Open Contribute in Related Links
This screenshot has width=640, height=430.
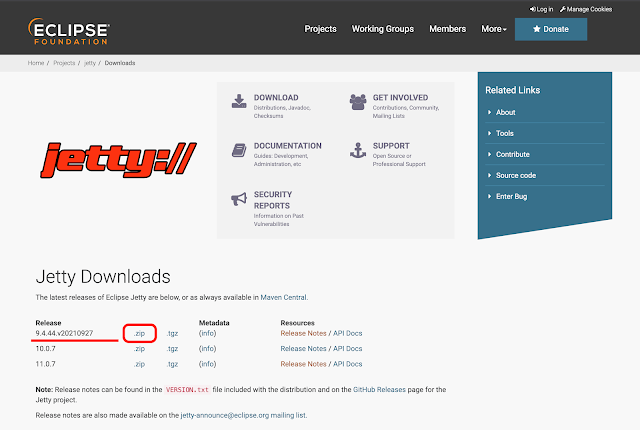513,154
